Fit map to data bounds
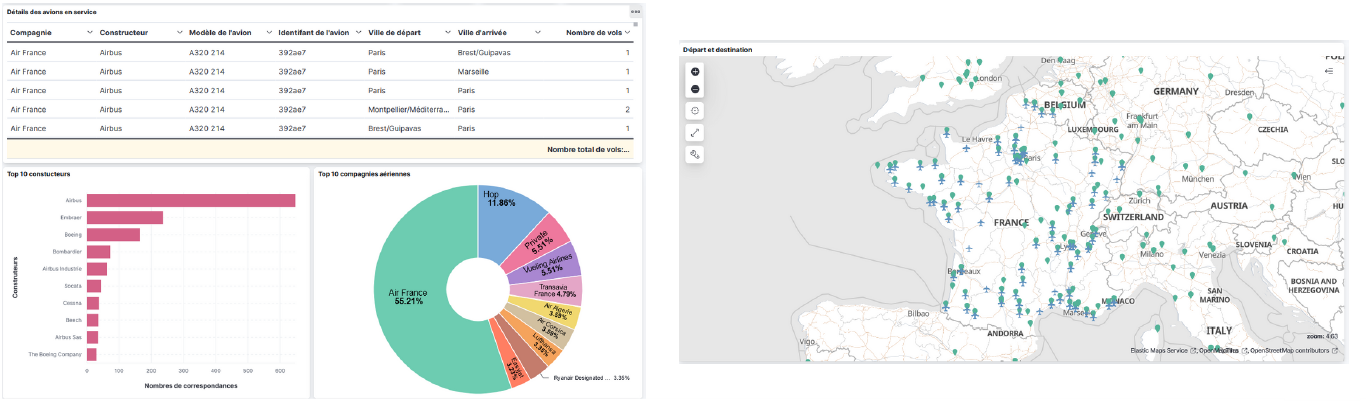The image size is (1366, 401). click(696, 111)
